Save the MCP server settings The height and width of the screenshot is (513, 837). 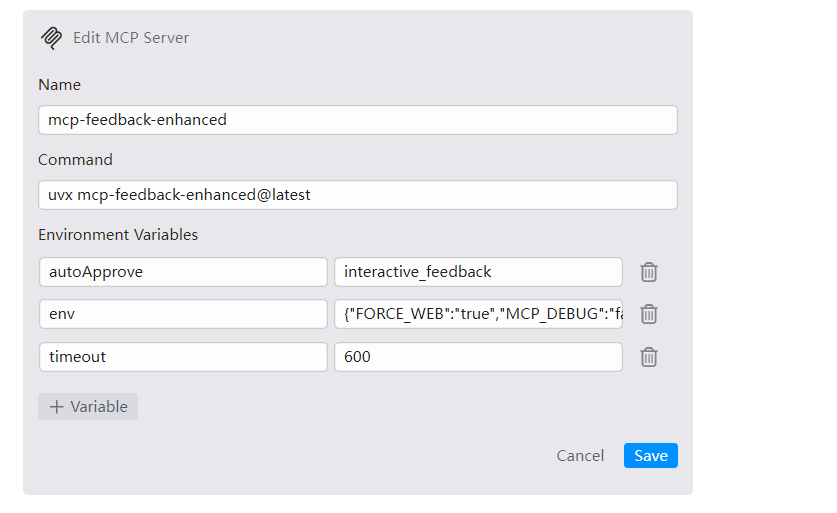point(651,455)
